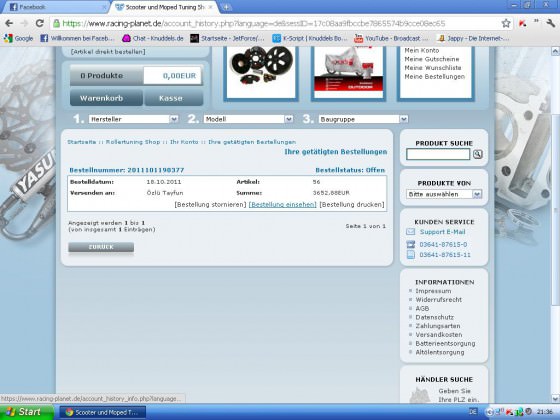The height and width of the screenshot is (420, 560).
Task: Open the YouTube - Broadcast bookmark
Action: point(391,38)
